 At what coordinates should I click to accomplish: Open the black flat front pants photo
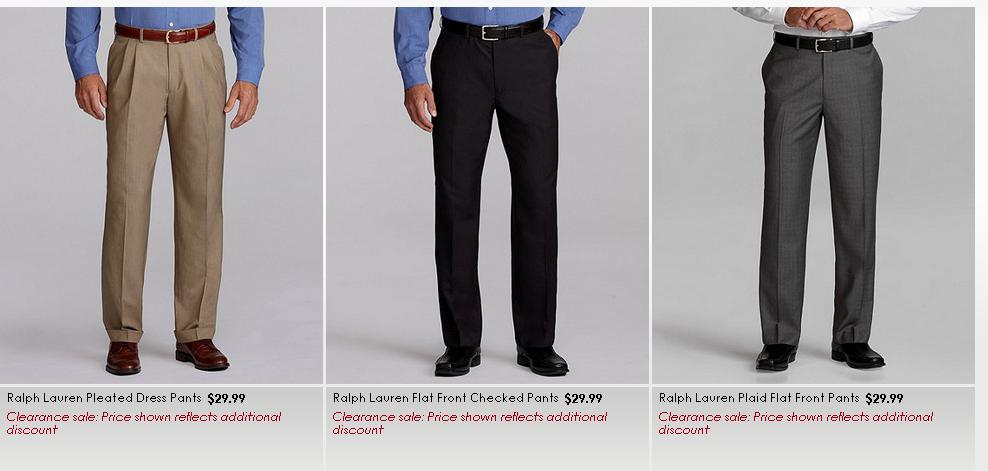[487, 195]
